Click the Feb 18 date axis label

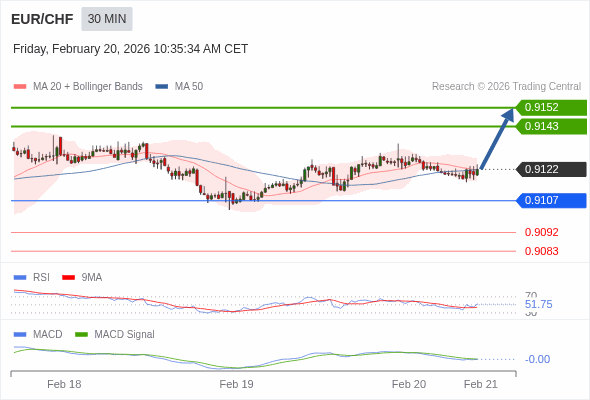tap(64, 384)
